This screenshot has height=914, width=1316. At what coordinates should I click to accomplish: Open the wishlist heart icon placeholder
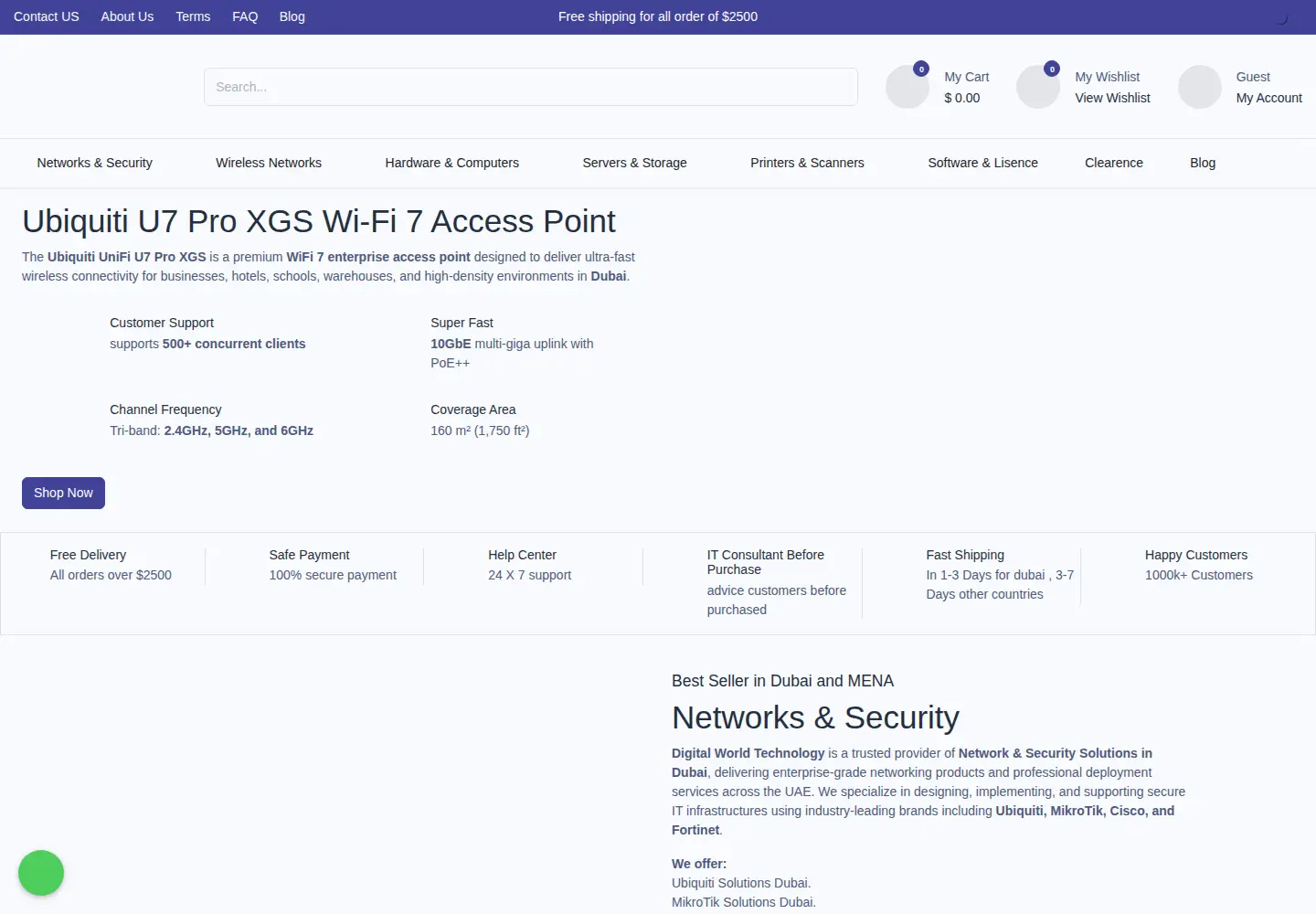(1038, 87)
